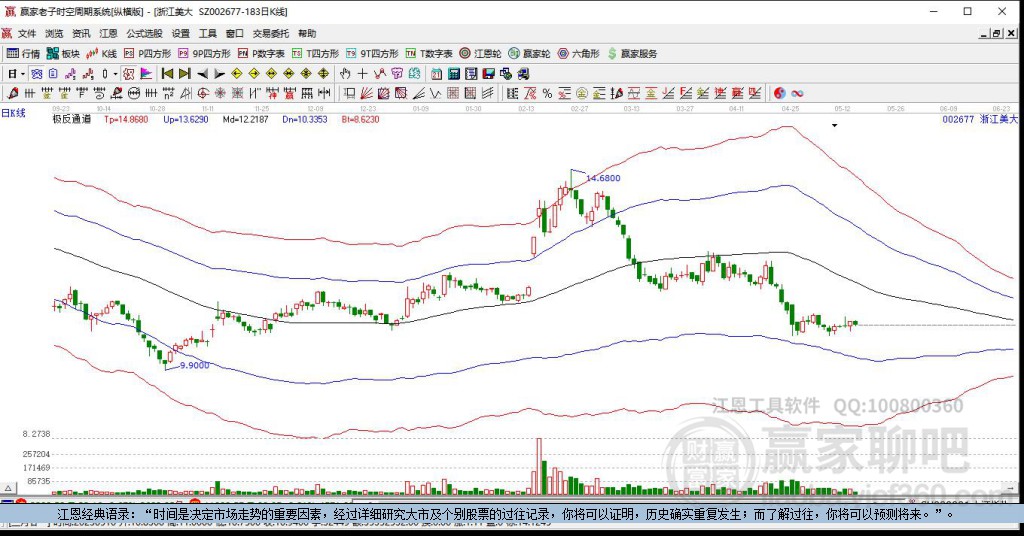The width and height of the screenshot is (1024, 536).
Task: Open the 文件 menu
Action: tap(27, 33)
